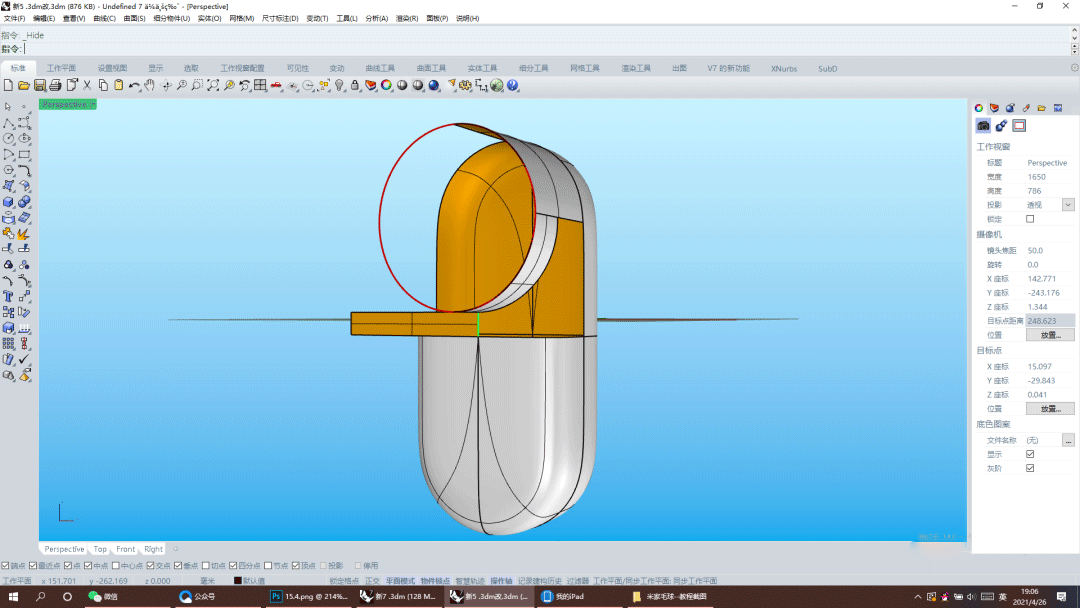
Task: Click the help question mark icon
Action: tap(513, 86)
